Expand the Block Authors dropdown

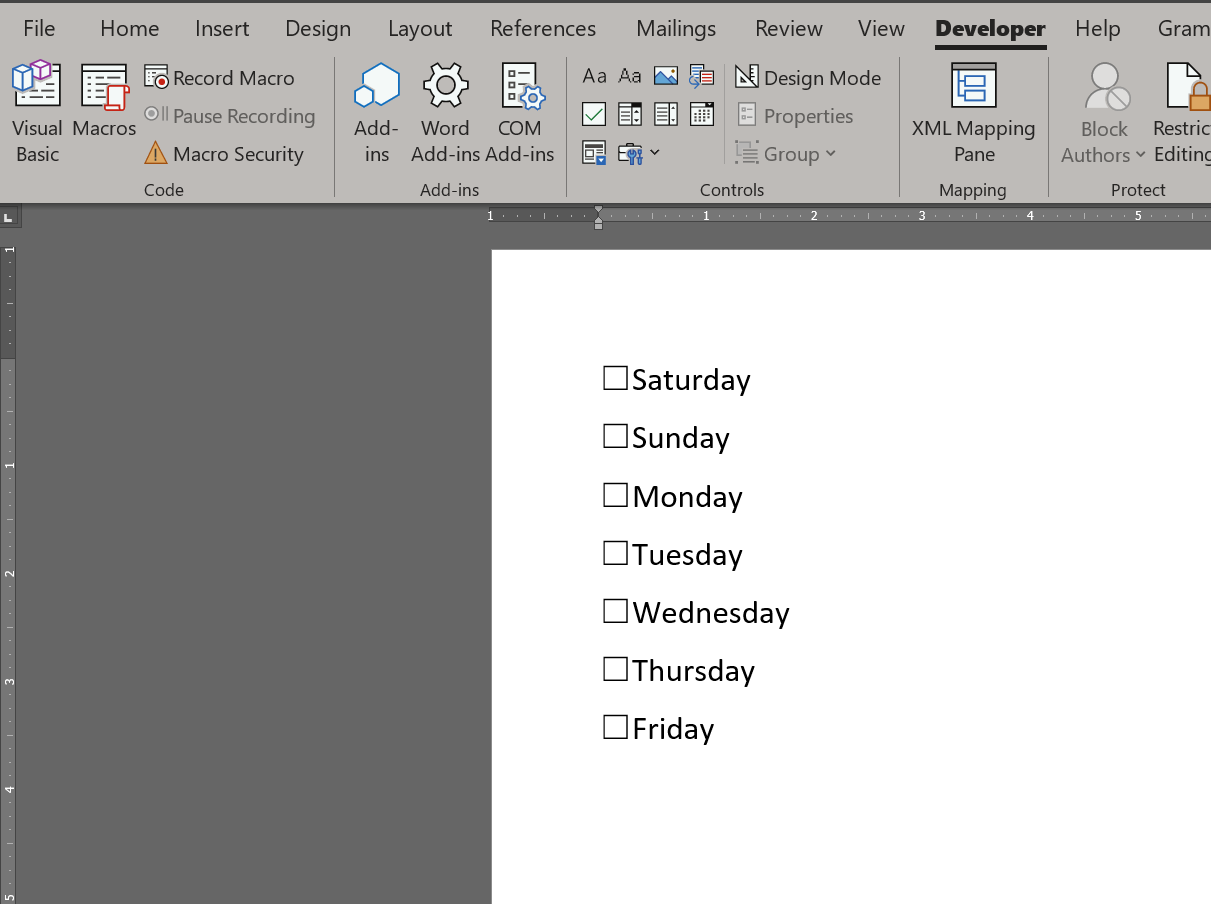1103,112
